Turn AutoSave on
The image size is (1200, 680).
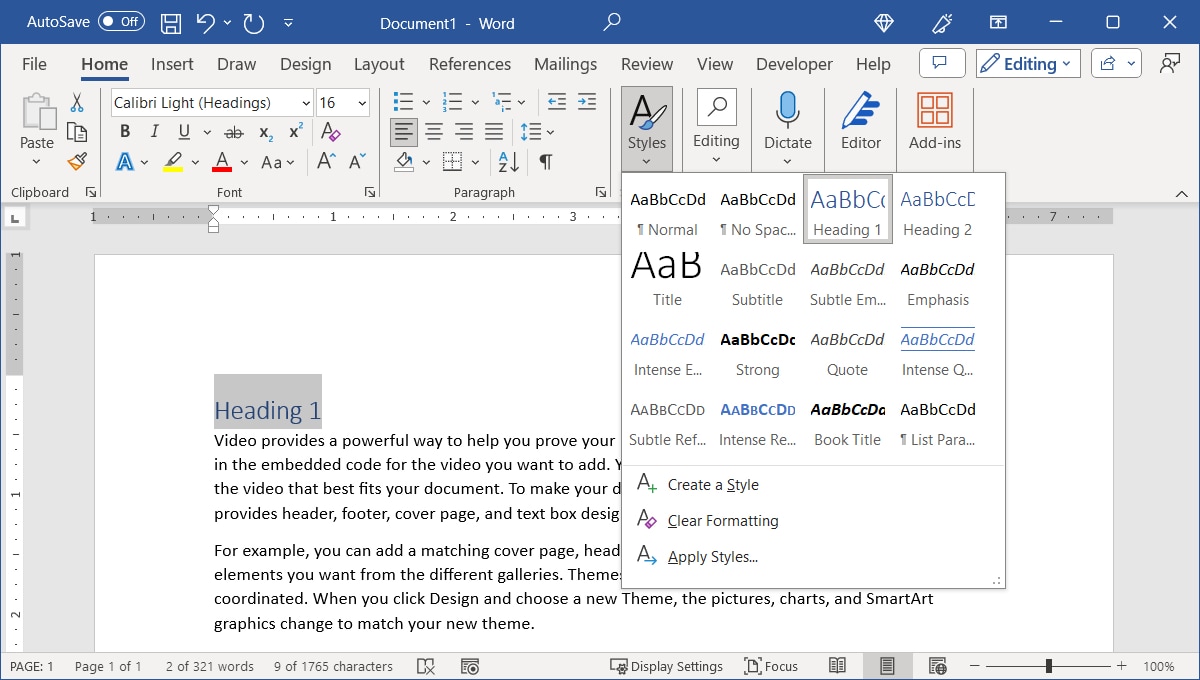119,21
